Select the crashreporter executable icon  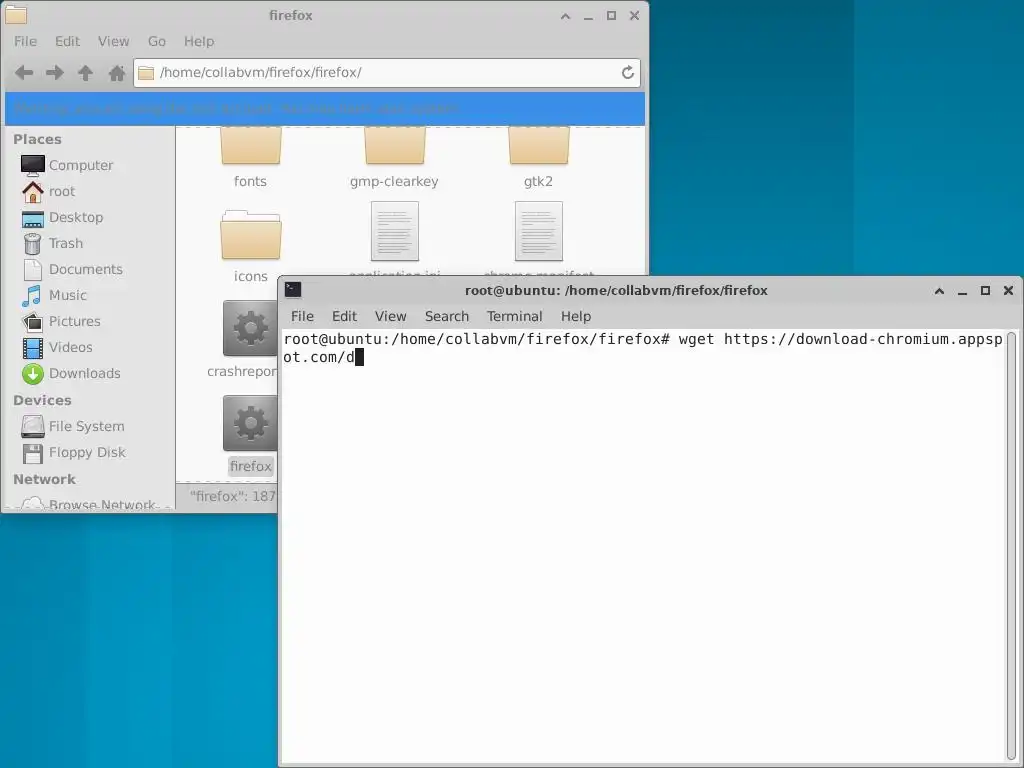(x=249, y=328)
